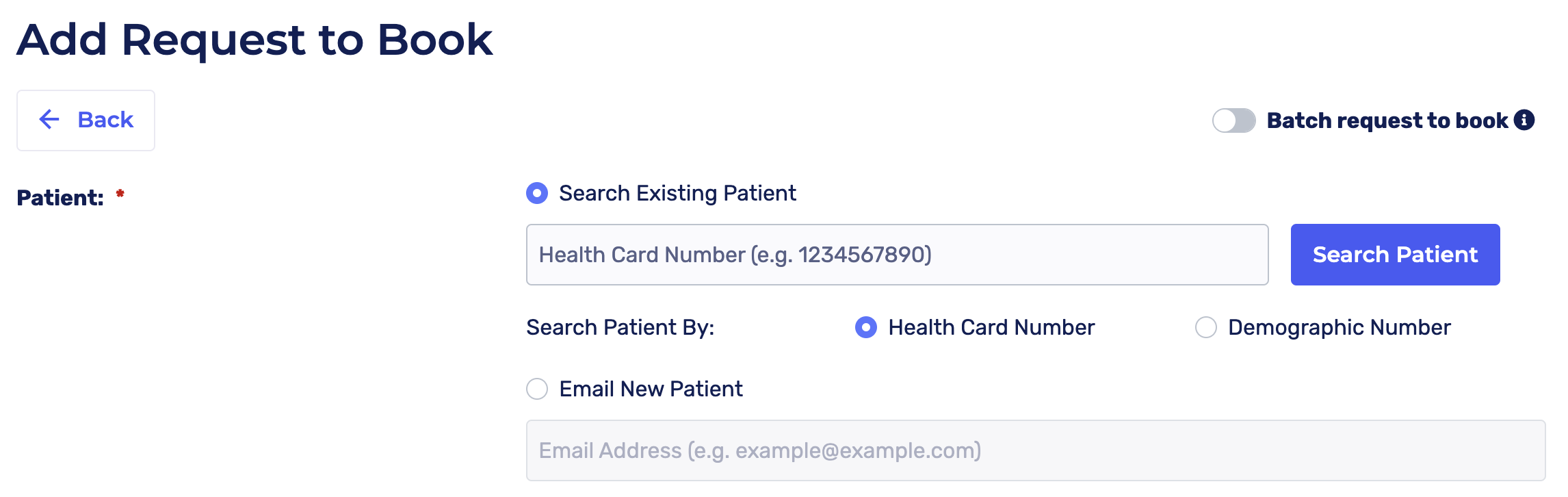
Task: Click the left arrow icon in Back
Action: 49,120
